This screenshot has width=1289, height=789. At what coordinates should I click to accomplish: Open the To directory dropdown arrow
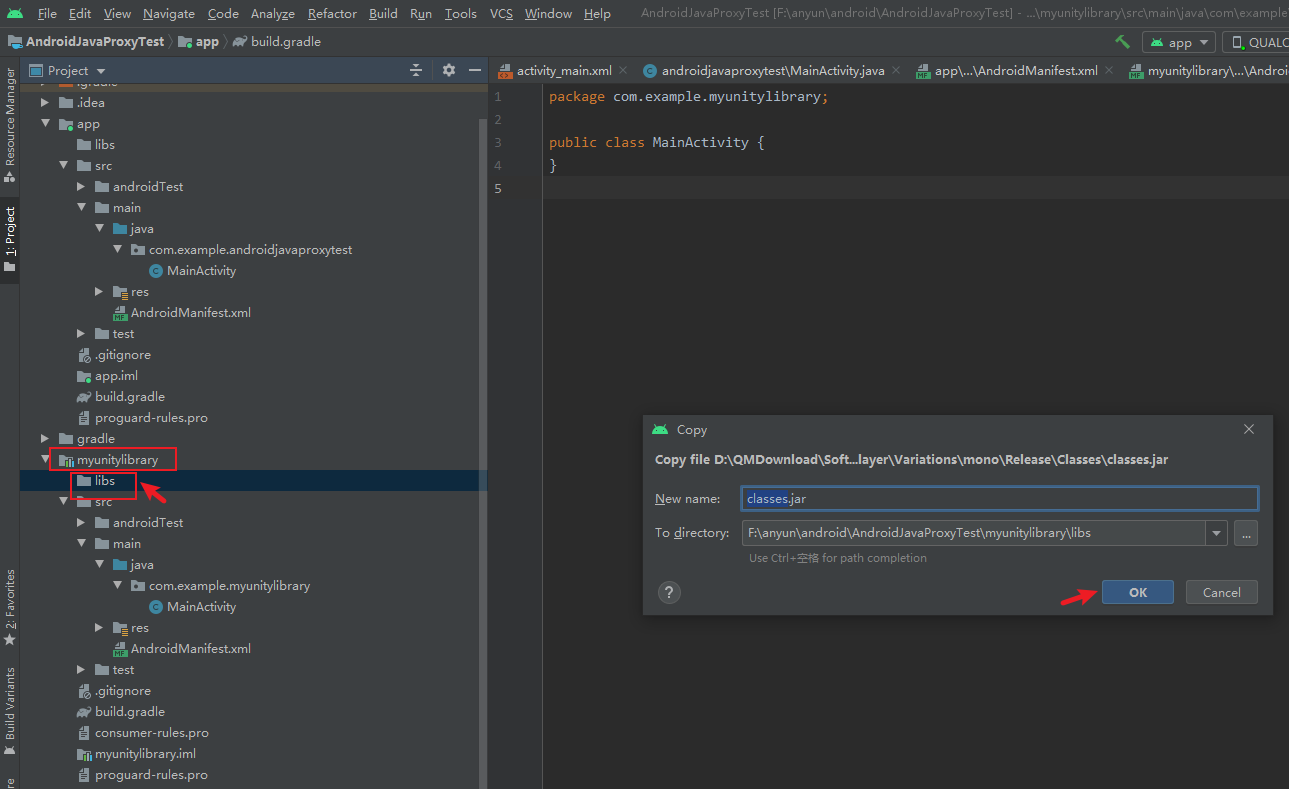(1217, 533)
